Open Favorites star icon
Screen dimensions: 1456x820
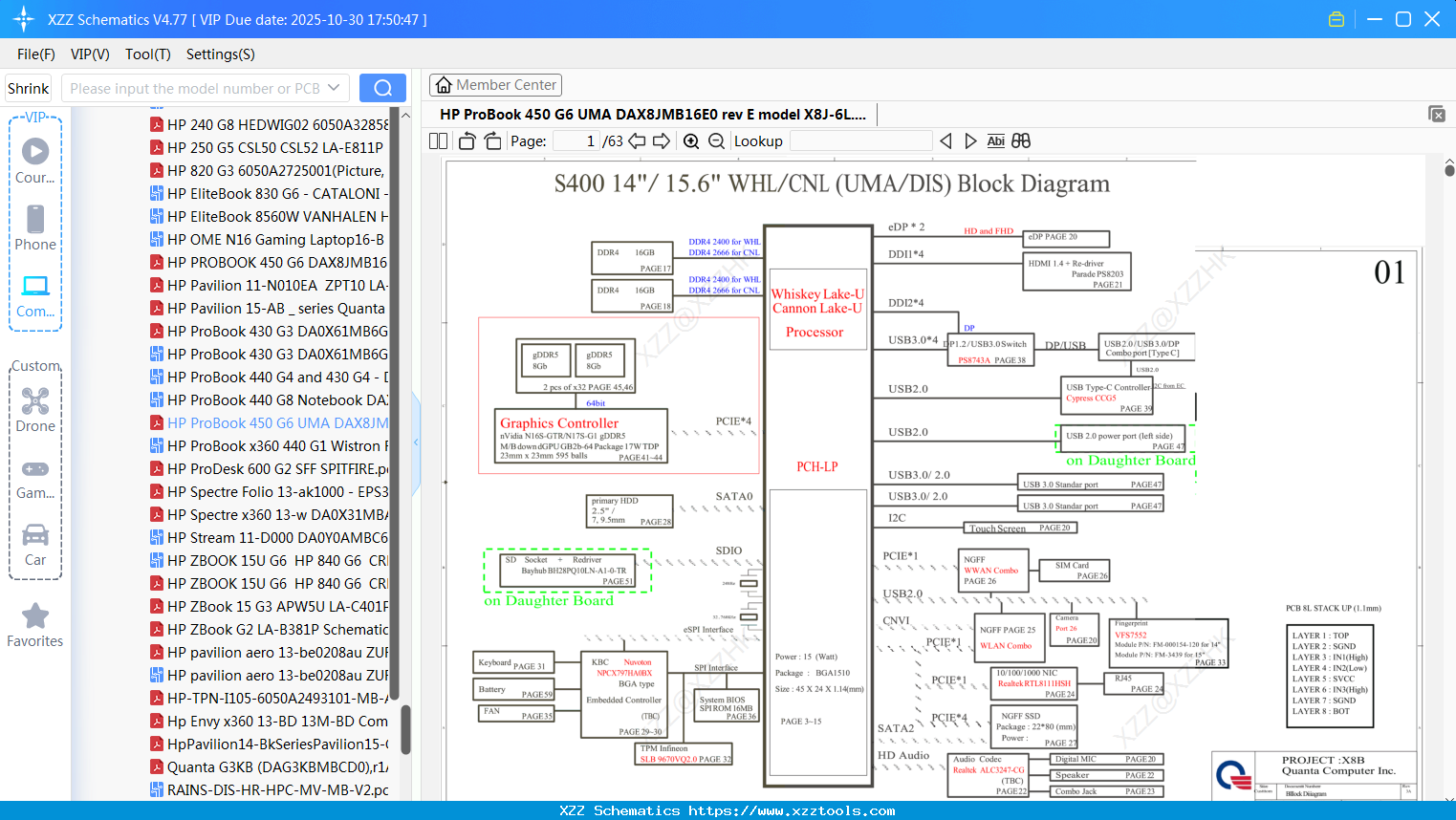(x=35, y=615)
